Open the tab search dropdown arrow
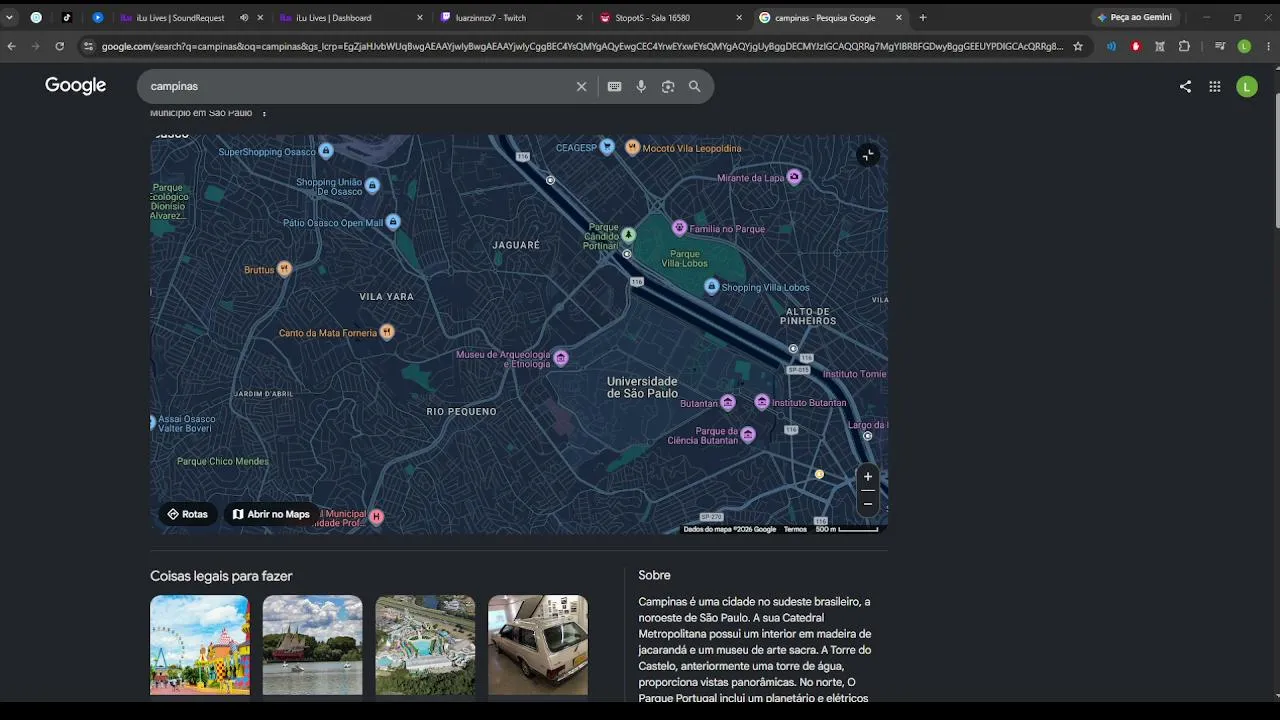Image resolution: width=1280 pixels, height=720 pixels. pyautogui.click(x=9, y=17)
